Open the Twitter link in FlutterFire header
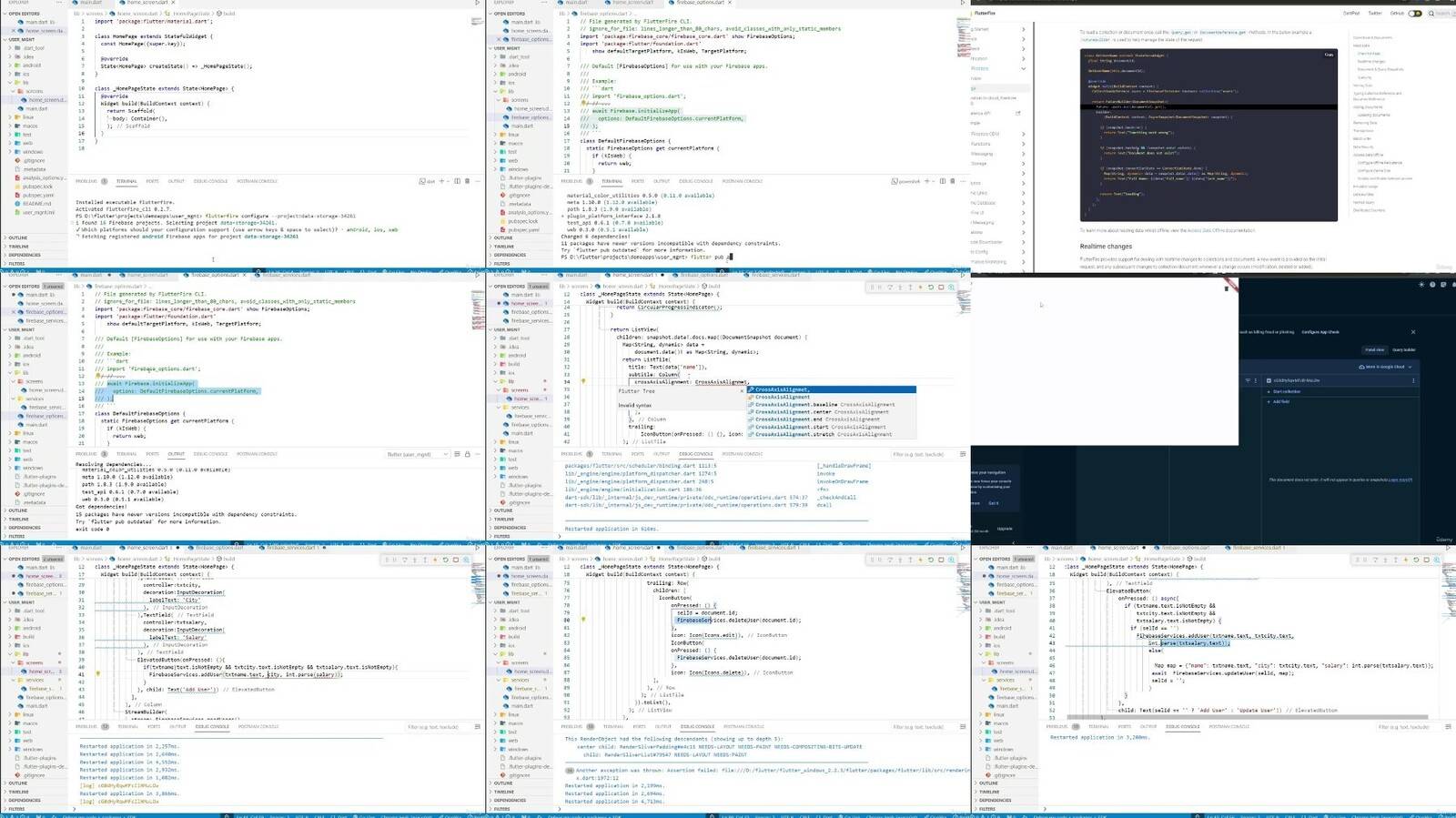The width and height of the screenshot is (1456, 818). 1375,13
